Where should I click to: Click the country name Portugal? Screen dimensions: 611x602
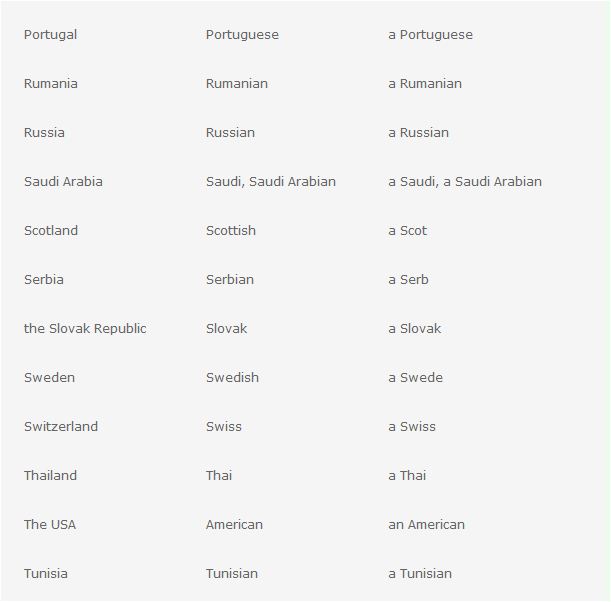tap(50, 35)
